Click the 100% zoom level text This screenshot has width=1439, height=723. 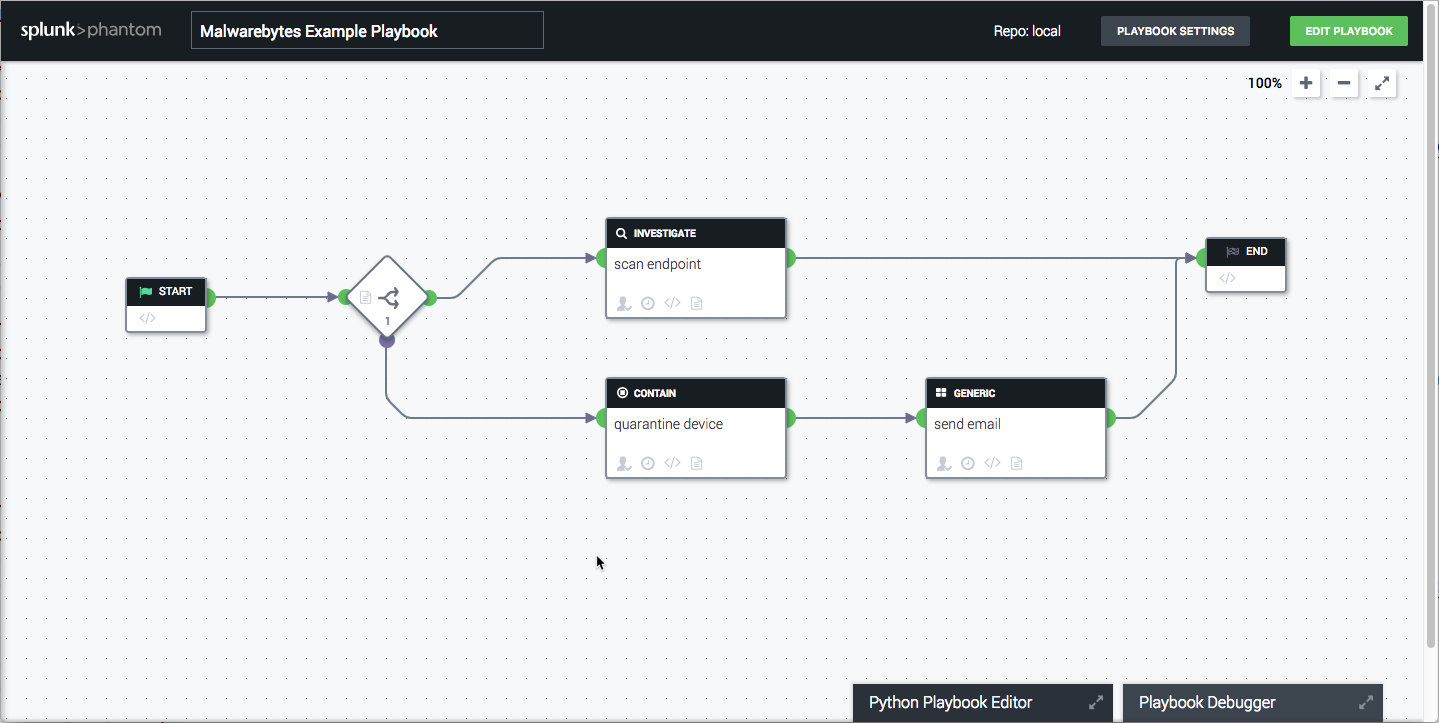point(1264,83)
